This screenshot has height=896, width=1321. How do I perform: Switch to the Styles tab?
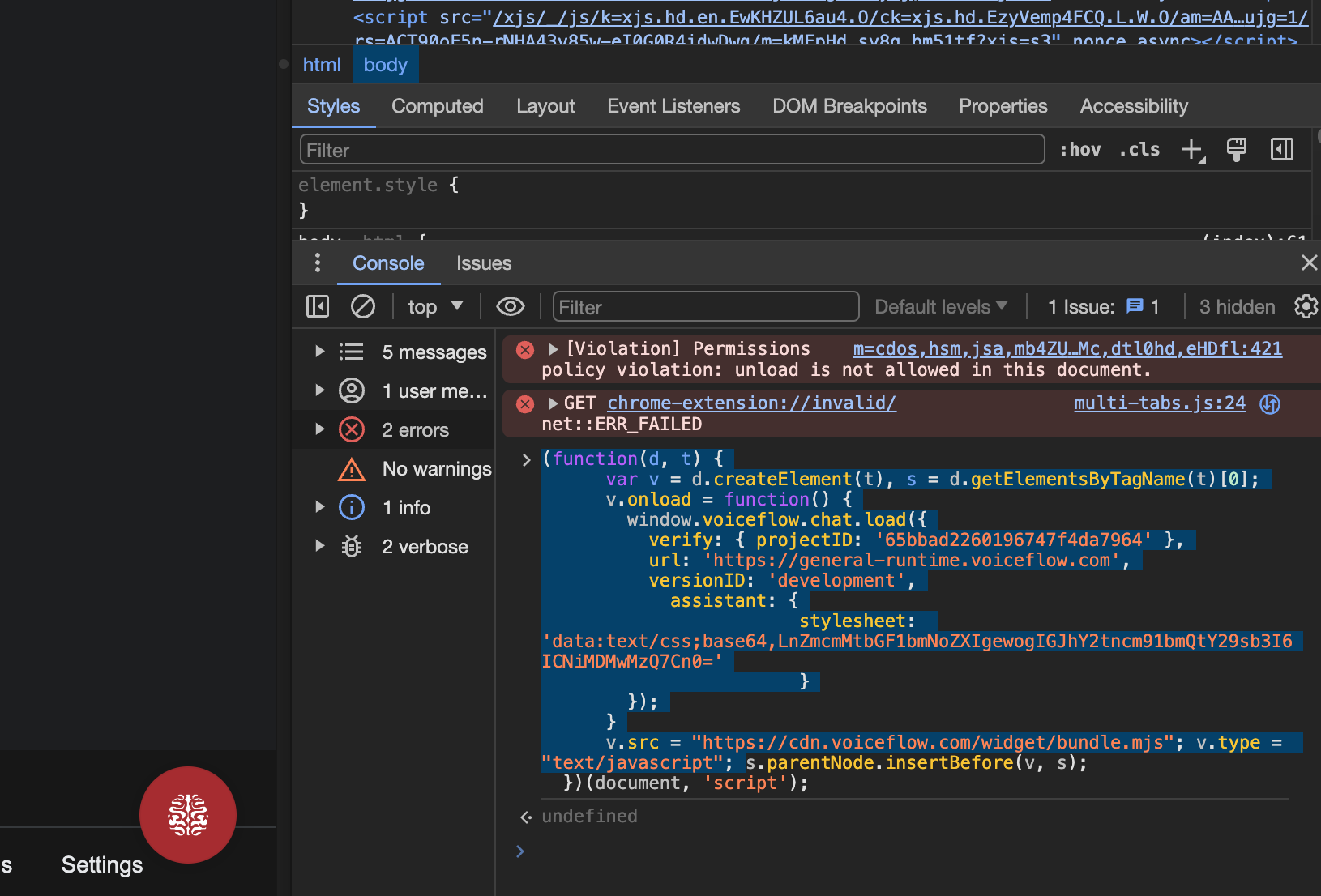coord(333,106)
